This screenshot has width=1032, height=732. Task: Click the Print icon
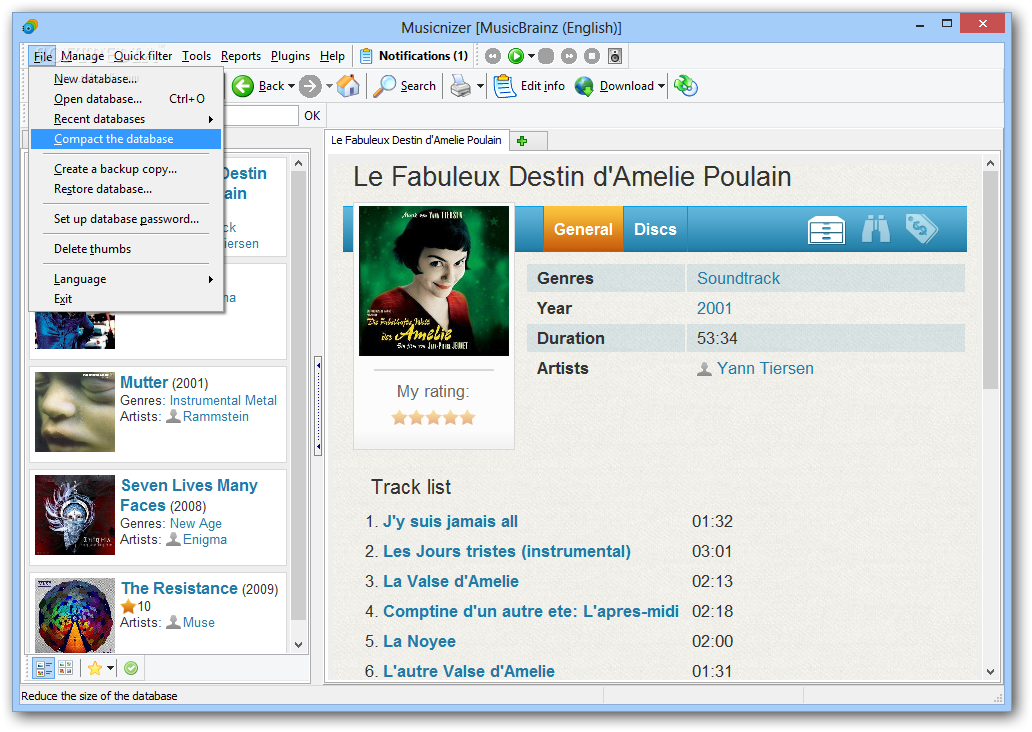[x=461, y=86]
